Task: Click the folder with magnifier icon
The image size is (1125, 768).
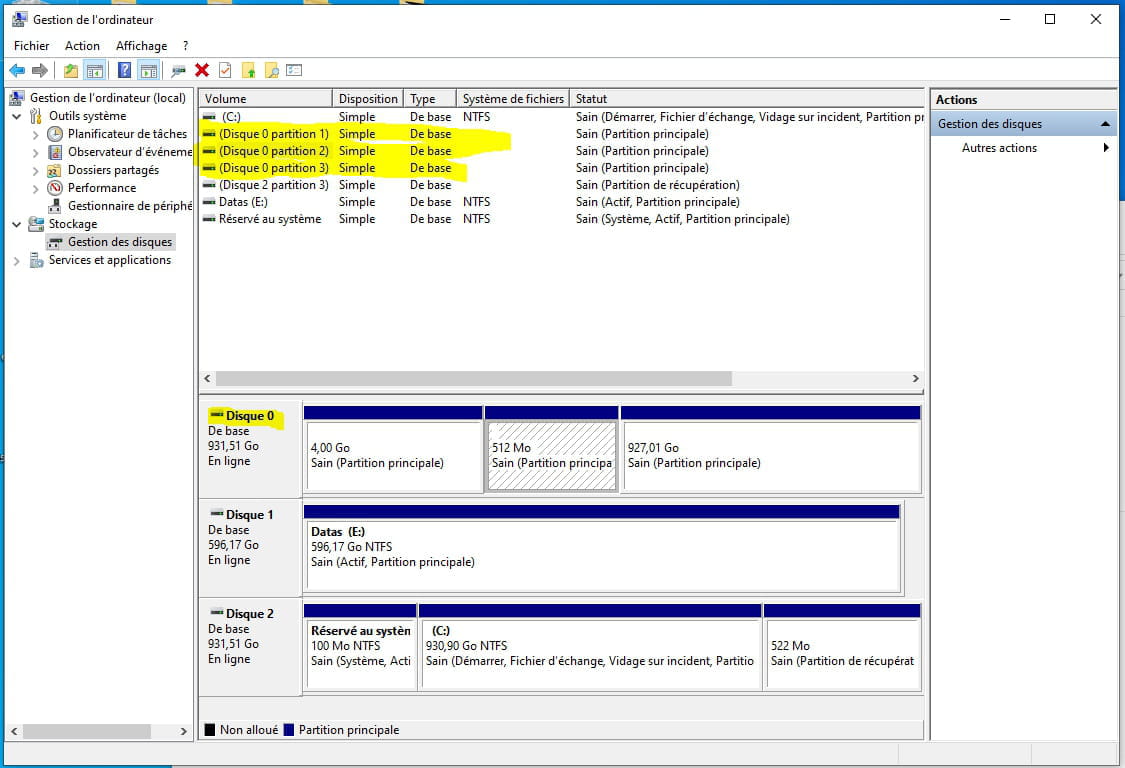Action: [x=271, y=70]
